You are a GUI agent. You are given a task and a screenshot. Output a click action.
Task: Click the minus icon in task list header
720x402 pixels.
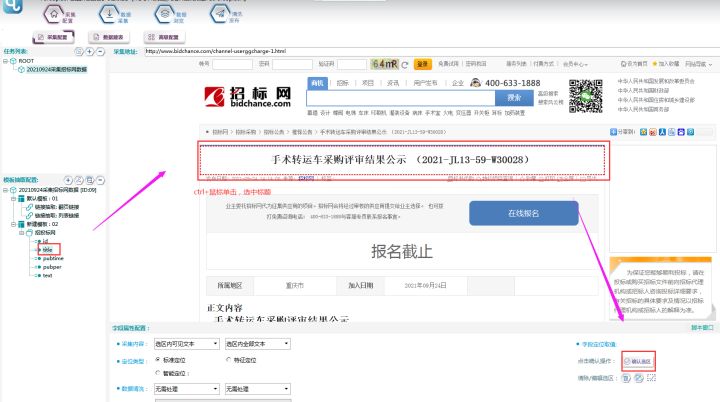point(100,51)
